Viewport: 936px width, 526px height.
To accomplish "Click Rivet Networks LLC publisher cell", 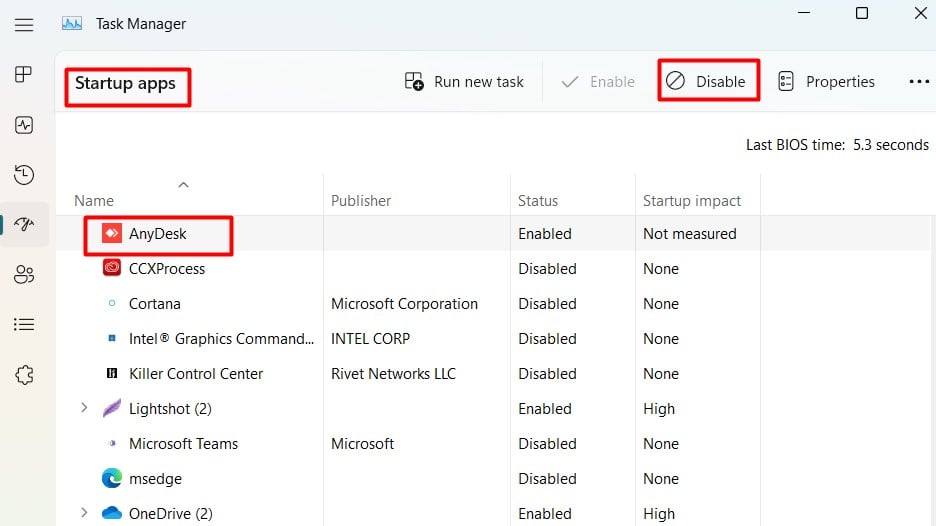I will pos(393,374).
